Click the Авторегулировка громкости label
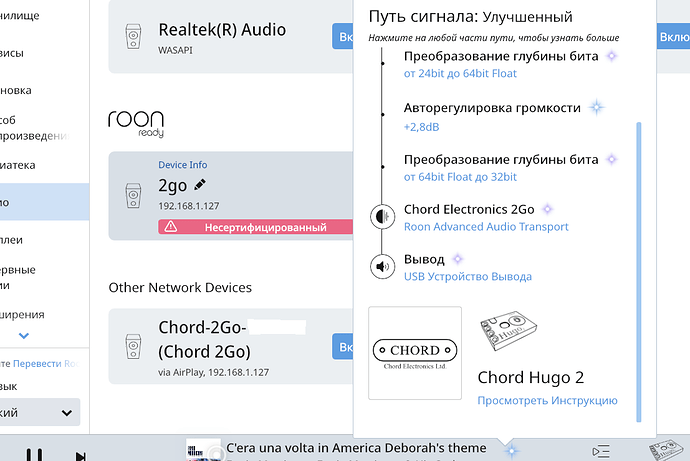690x461 pixels. [x=492, y=108]
